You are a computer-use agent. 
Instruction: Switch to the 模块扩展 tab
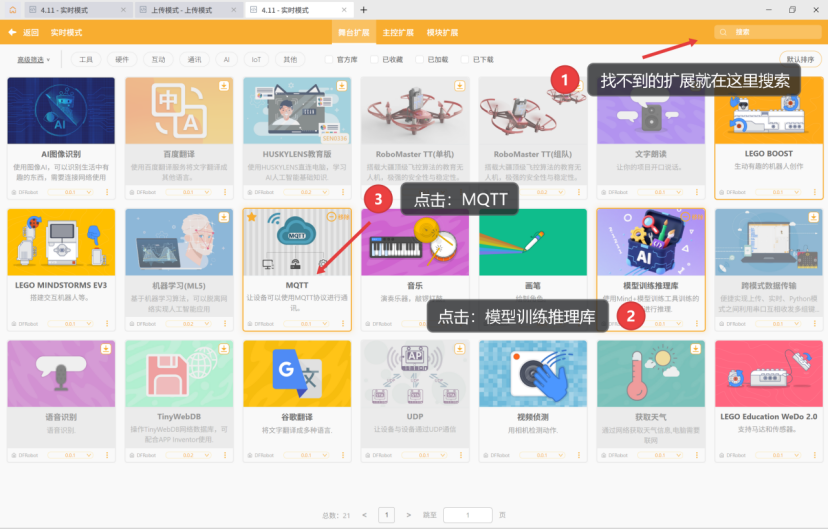442,32
